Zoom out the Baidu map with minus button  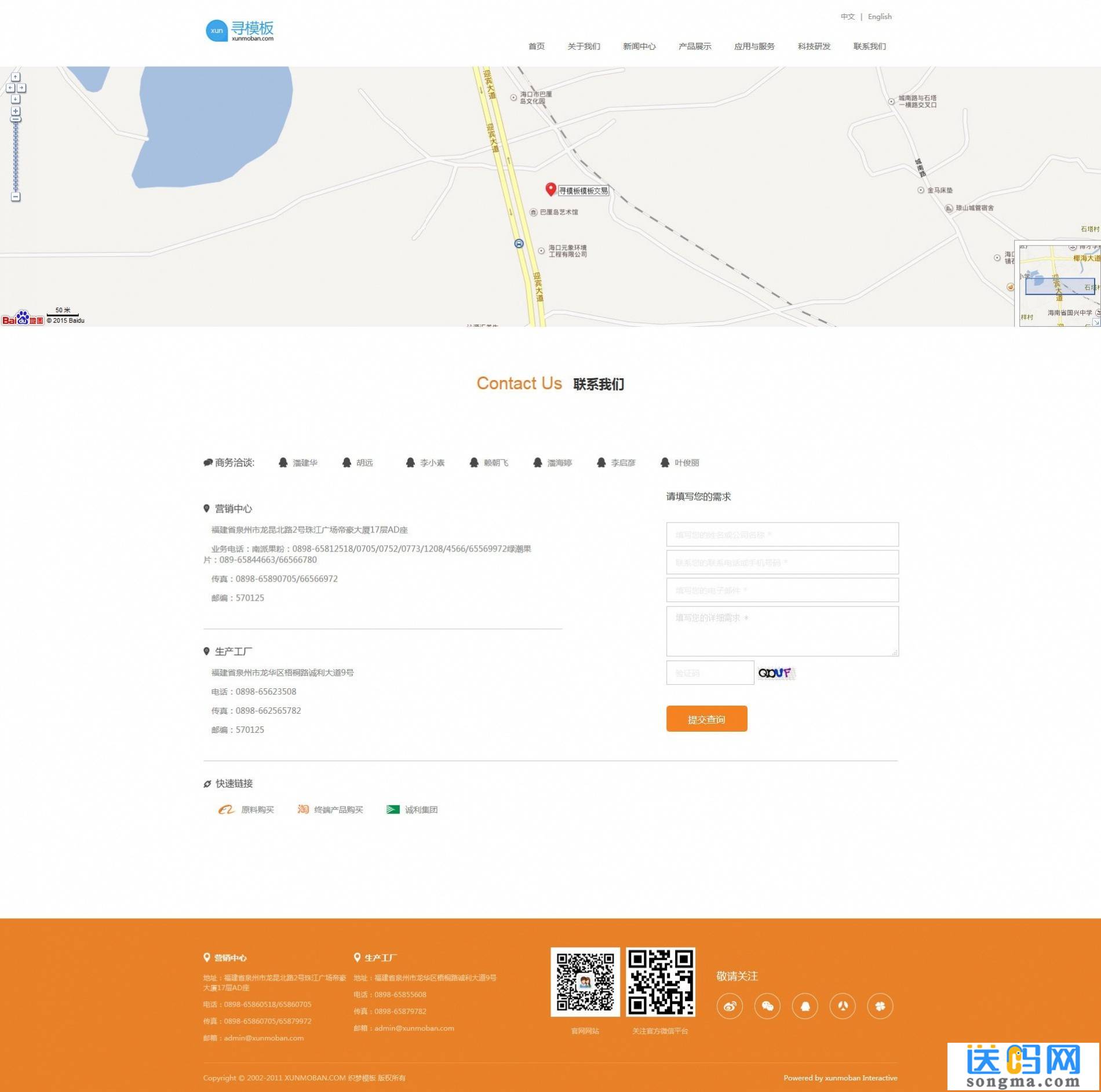[x=16, y=197]
